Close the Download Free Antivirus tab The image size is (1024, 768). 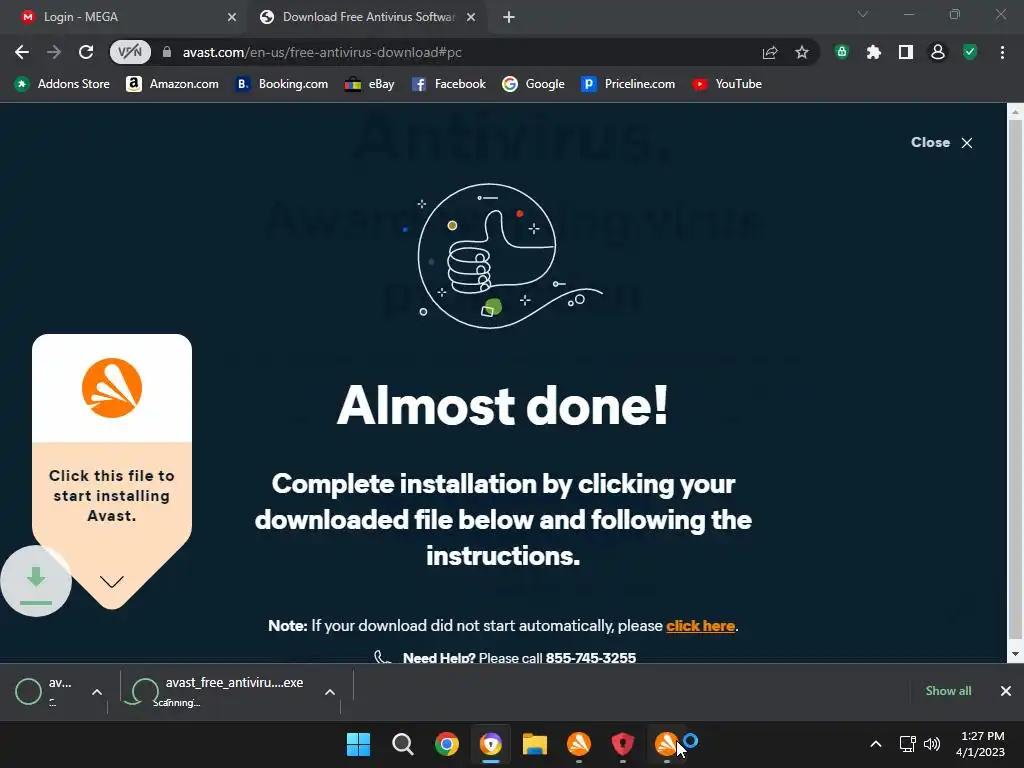click(x=471, y=17)
